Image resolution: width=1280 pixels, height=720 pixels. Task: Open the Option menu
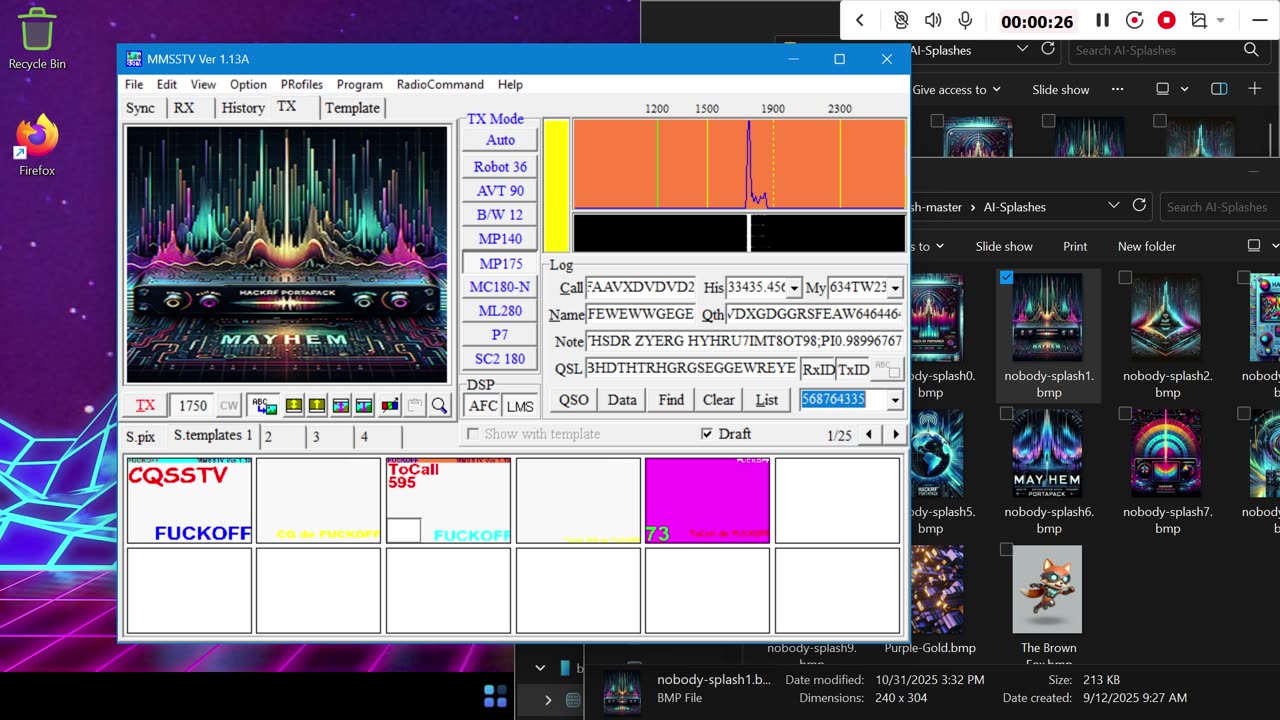click(x=248, y=85)
